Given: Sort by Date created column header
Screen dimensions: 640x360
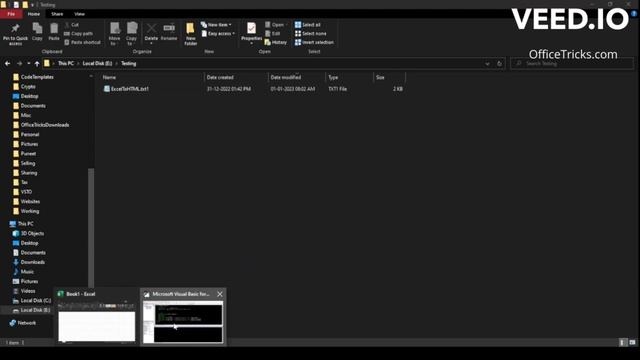Looking at the screenshot, I should click(236, 77).
